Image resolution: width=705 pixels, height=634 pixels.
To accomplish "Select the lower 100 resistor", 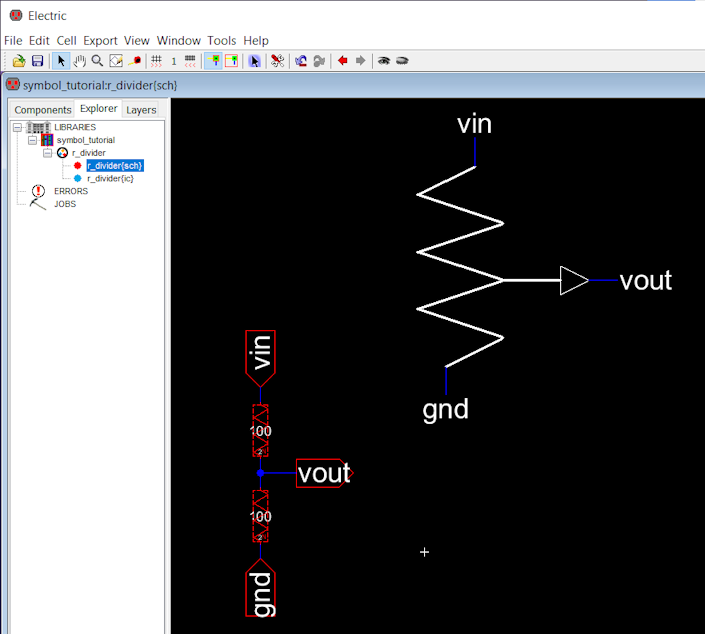I will tap(260, 516).
